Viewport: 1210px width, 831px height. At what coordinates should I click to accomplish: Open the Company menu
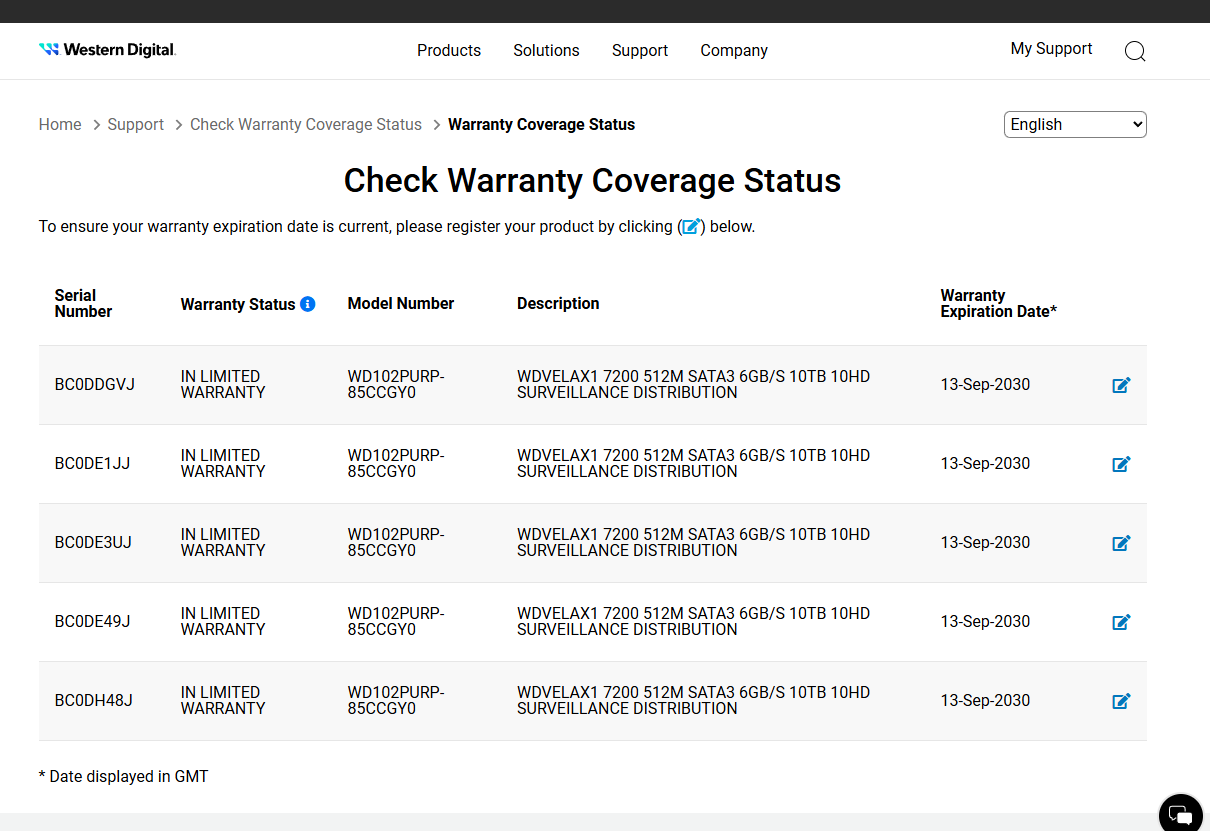734,50
